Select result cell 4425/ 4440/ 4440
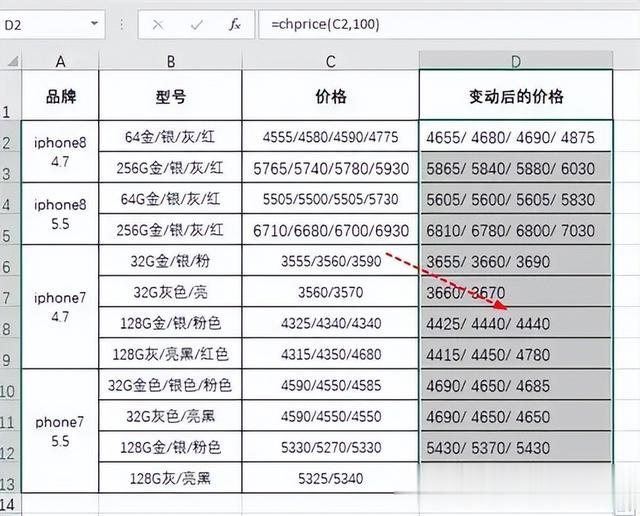Image resolution: width=640 pixels, height=516 pixels. point(516,322)
